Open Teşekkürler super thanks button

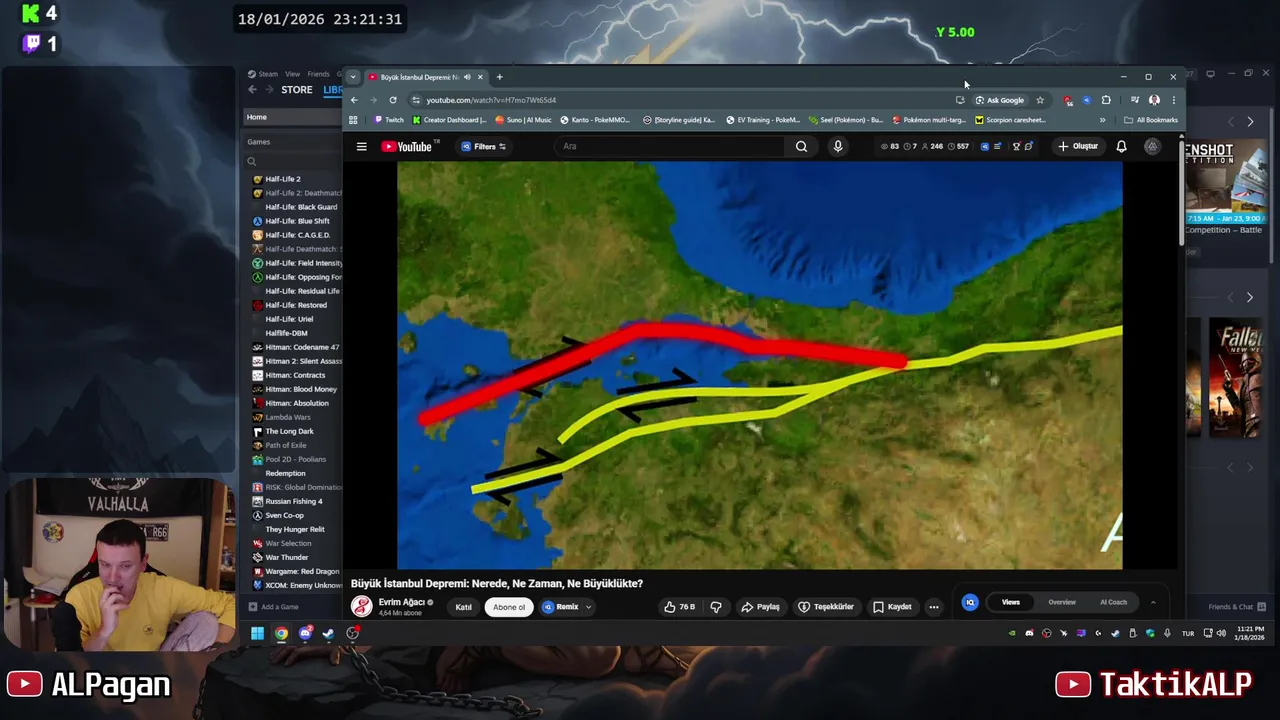pyautogui.click(x=826, y=607)
